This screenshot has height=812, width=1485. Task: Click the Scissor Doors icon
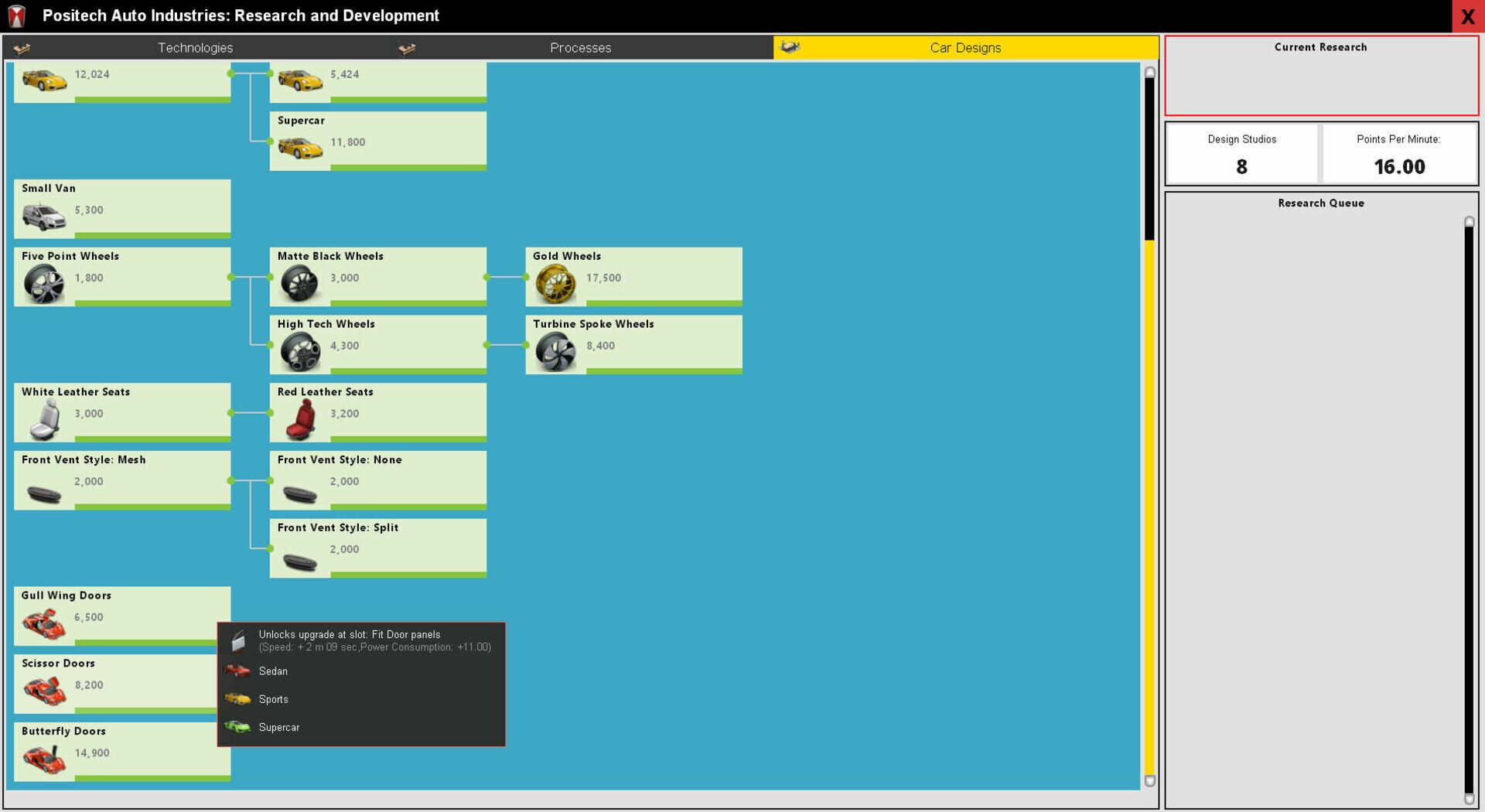coord(45,690)
